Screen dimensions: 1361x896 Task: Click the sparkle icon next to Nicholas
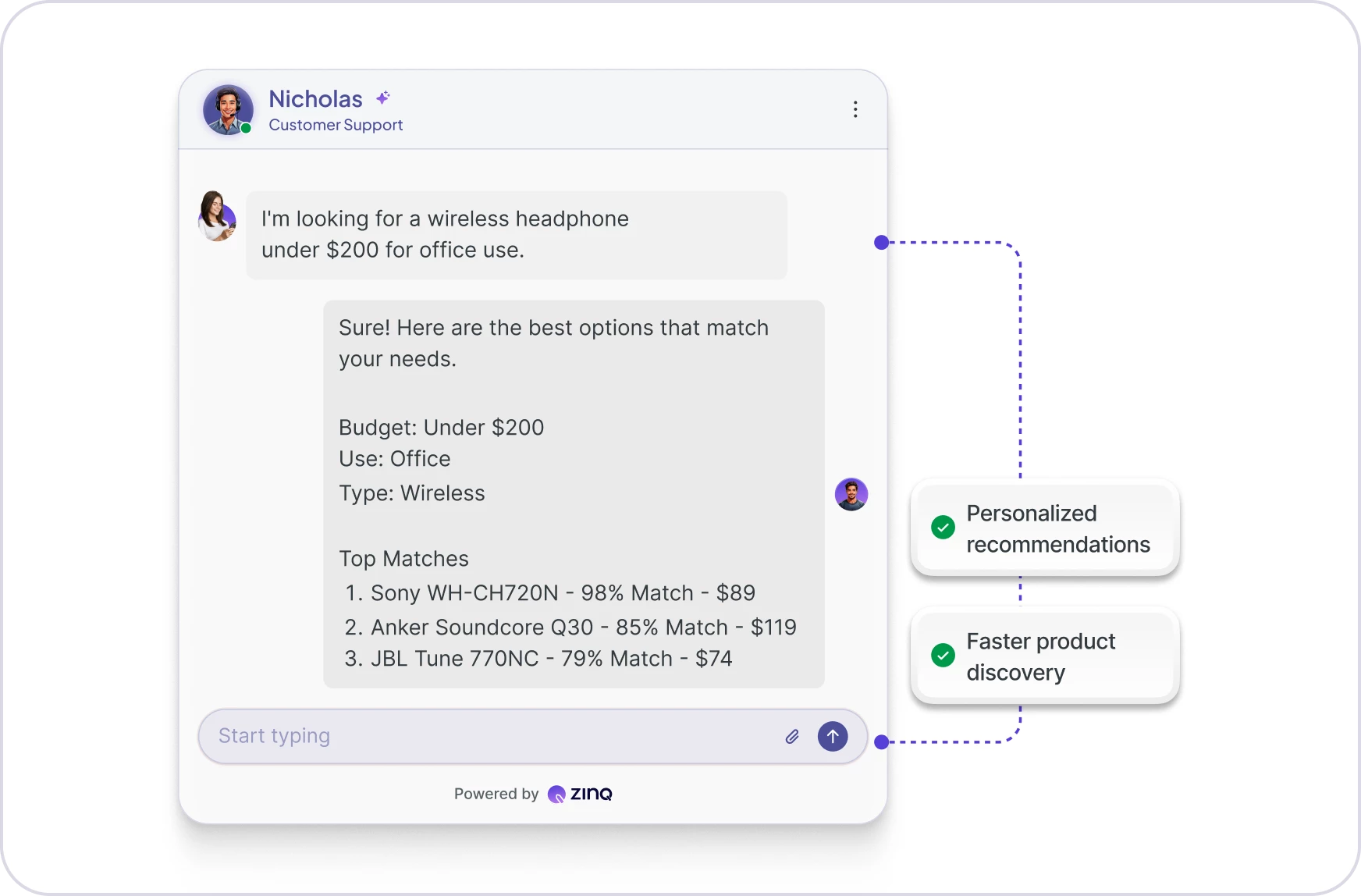coord(382,98)
